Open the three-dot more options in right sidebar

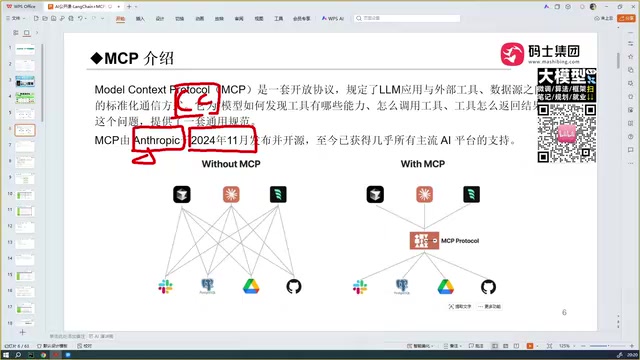click(631, 163)
